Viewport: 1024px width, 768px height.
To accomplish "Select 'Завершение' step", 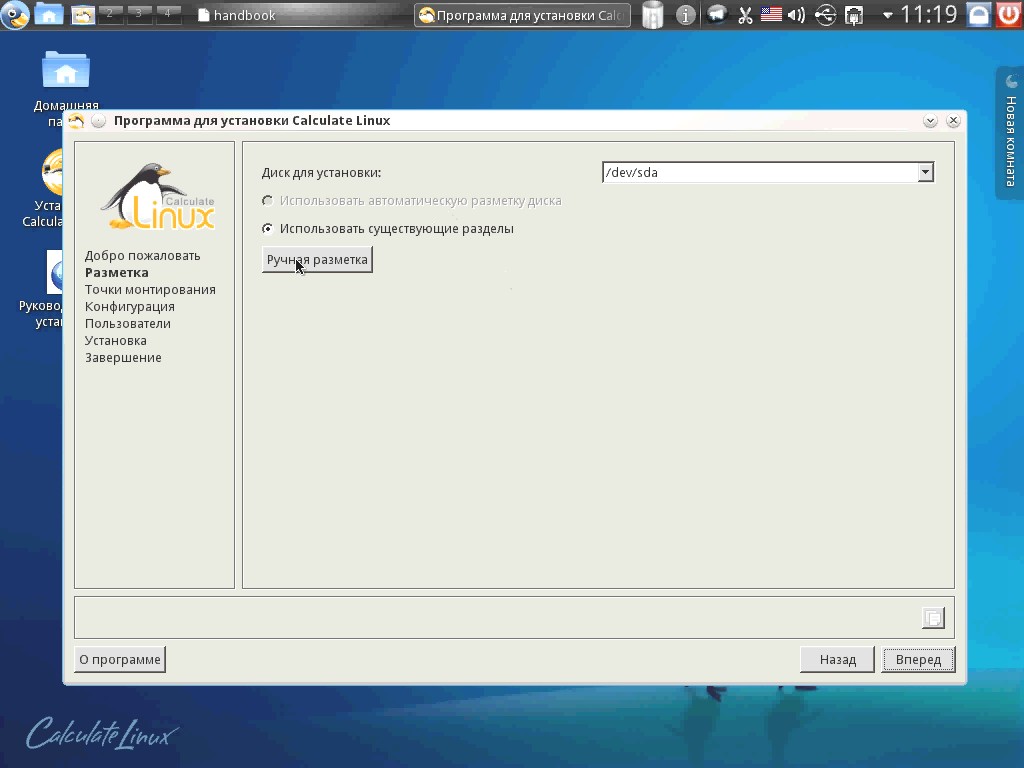I will [x=123, y=357].
